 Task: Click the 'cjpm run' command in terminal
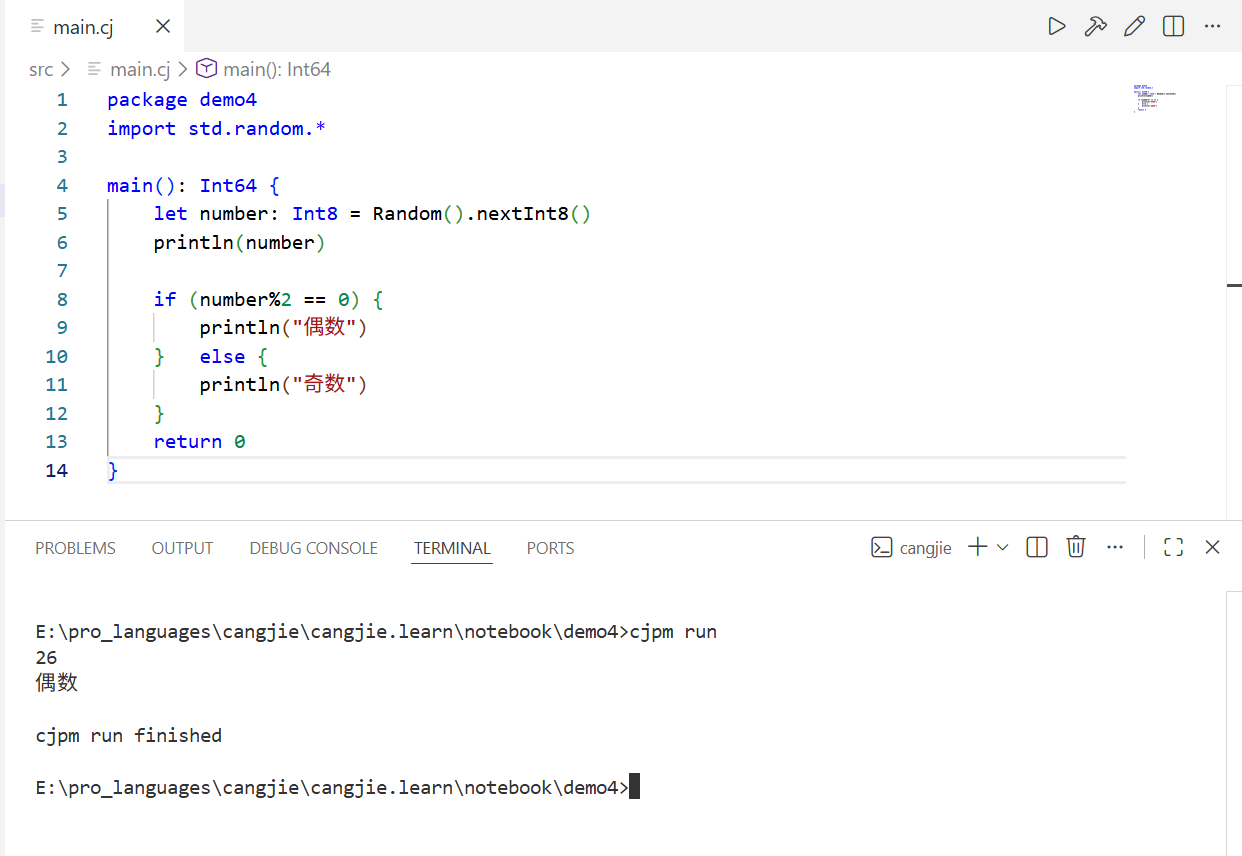coord(673,632)
